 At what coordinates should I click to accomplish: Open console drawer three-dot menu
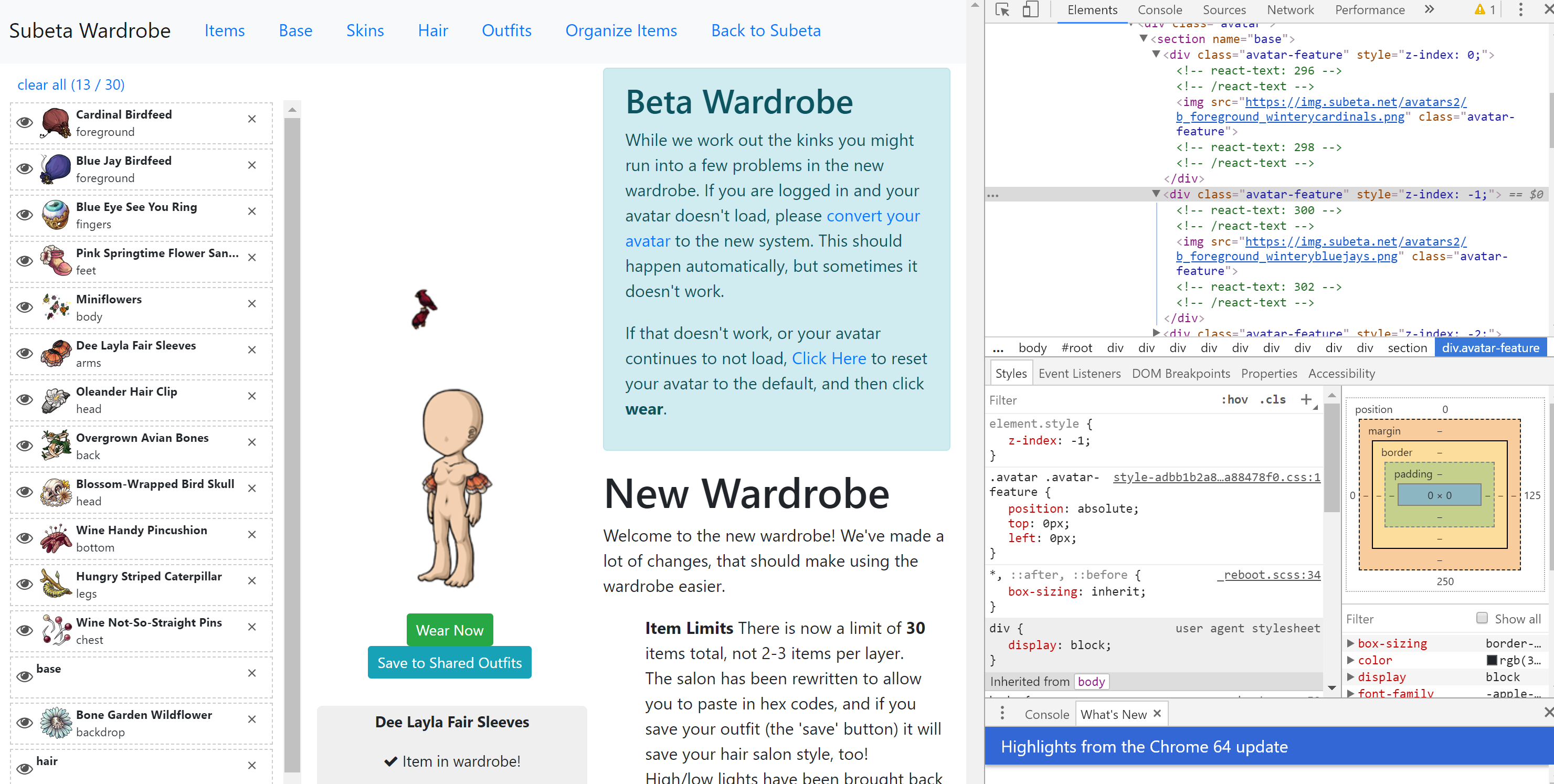[x=1002, y=714]
